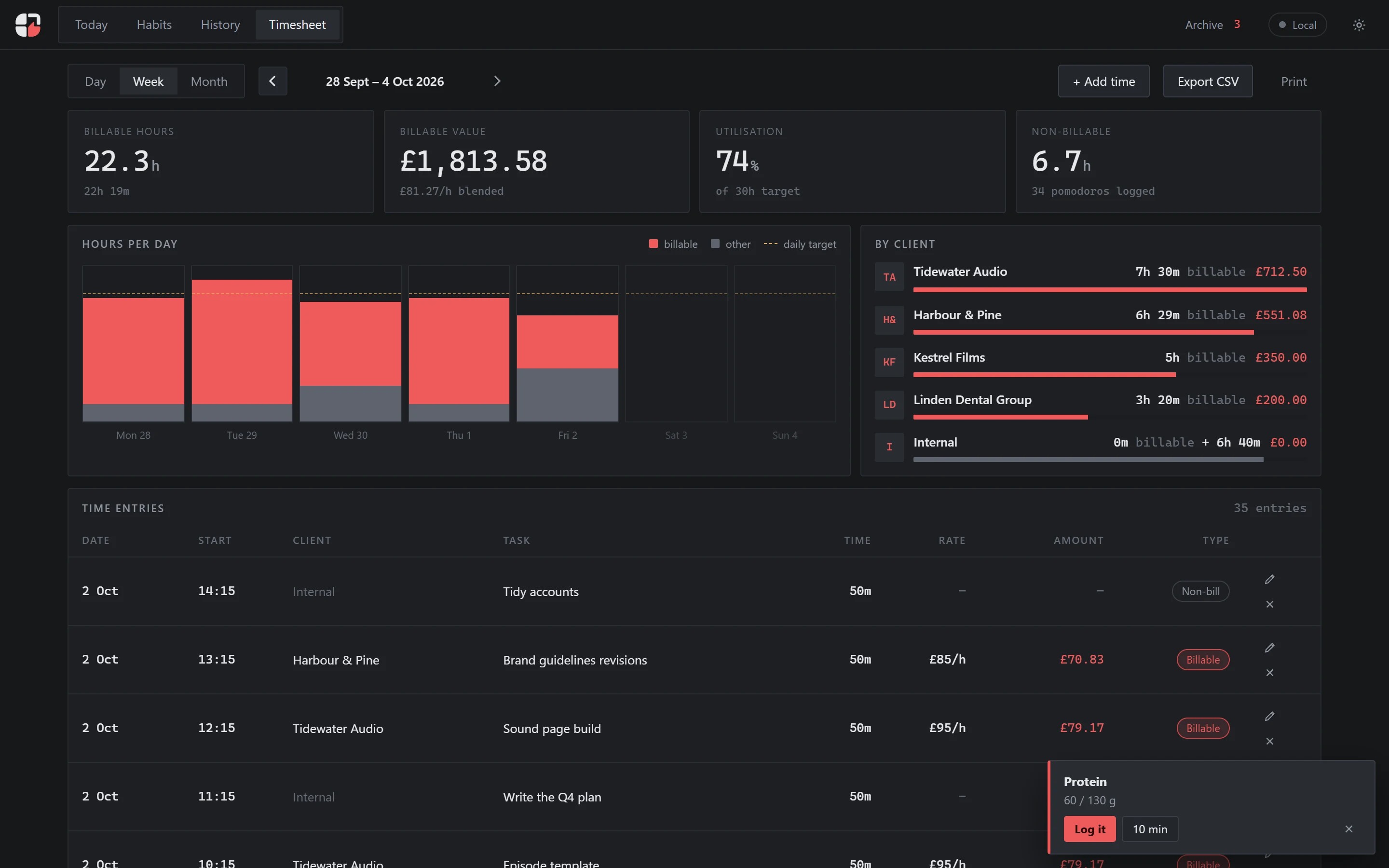
Task: Click the H& Harbour & Pine badge
Action: click(889, 320)
